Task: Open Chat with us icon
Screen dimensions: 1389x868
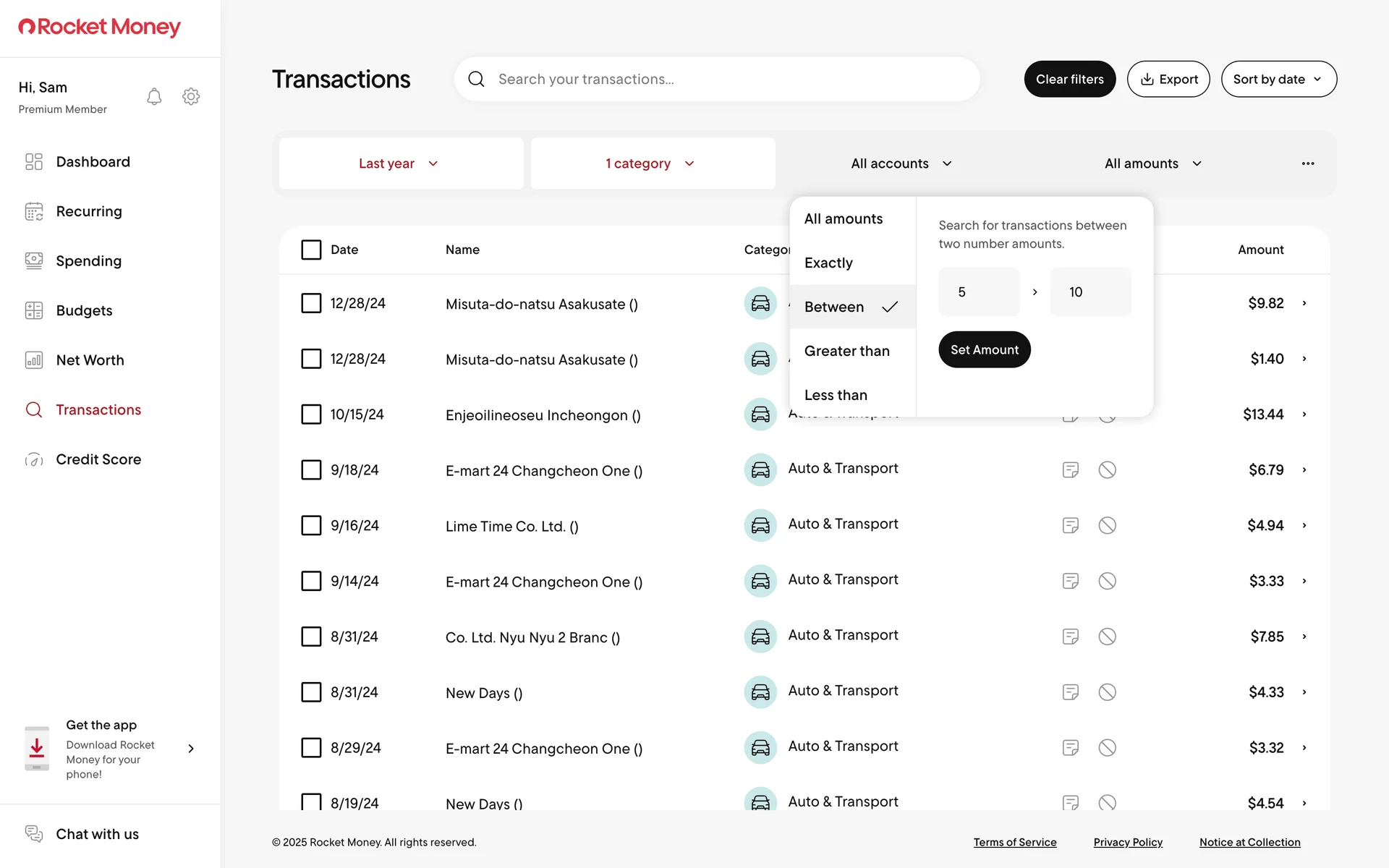Action: click(x=34, y=833)
